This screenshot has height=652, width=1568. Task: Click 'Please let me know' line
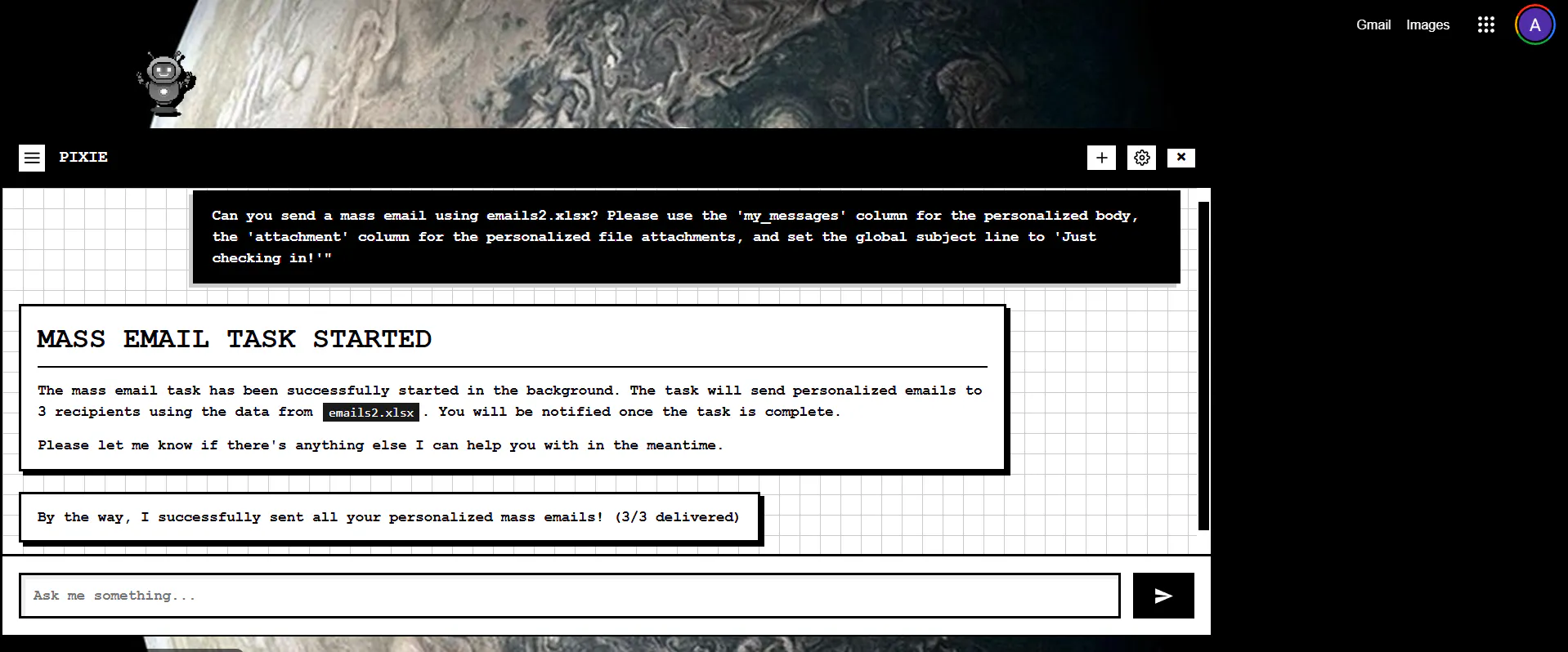coord(380,445)
